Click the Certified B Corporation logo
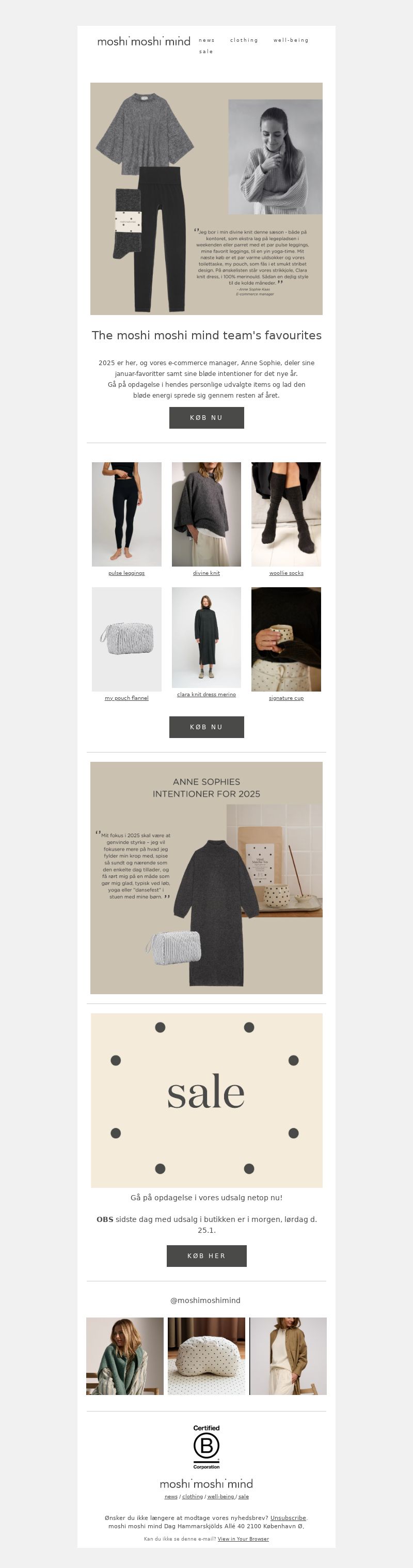This screenshot has width=413, height=1568. click(206, 1447)
